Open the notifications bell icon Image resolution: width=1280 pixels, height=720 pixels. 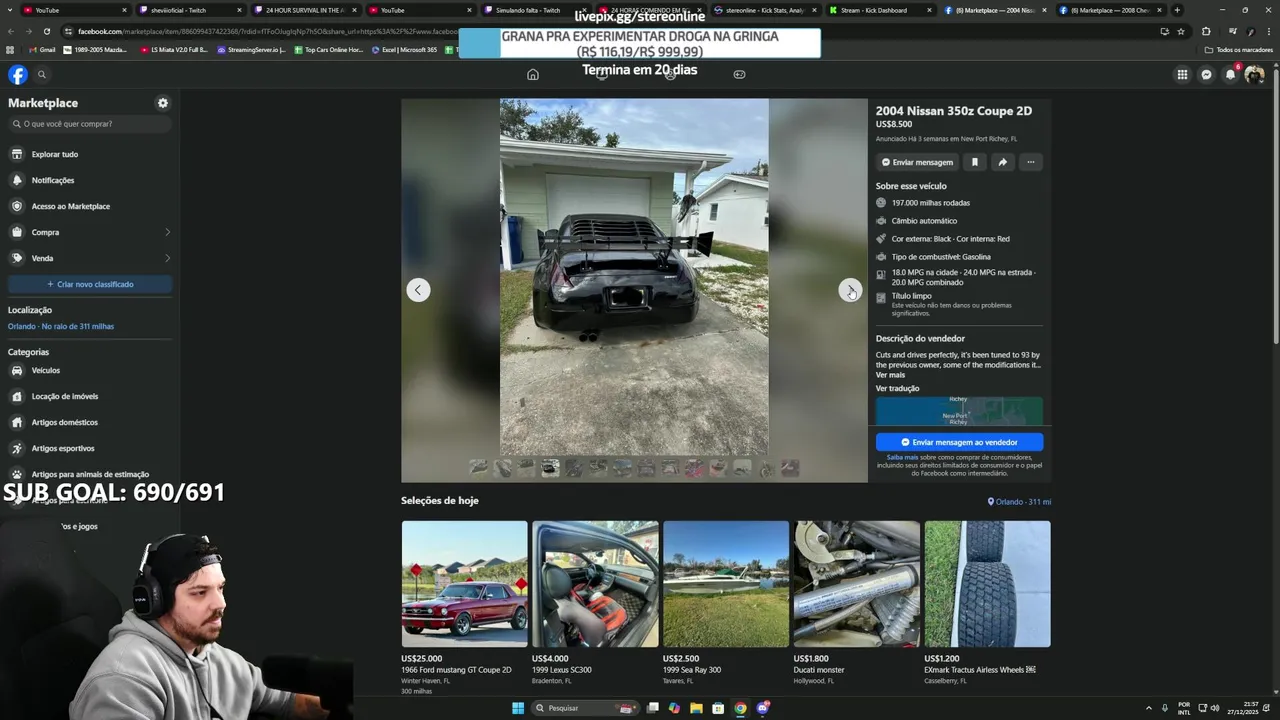pos(1230,74)
